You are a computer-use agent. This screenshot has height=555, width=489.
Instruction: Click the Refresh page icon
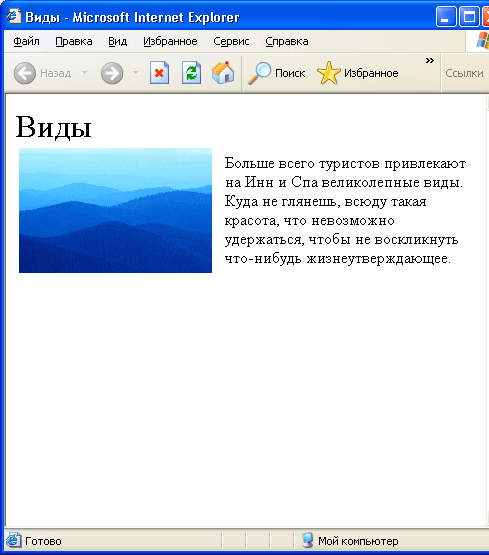coord(191,73)
